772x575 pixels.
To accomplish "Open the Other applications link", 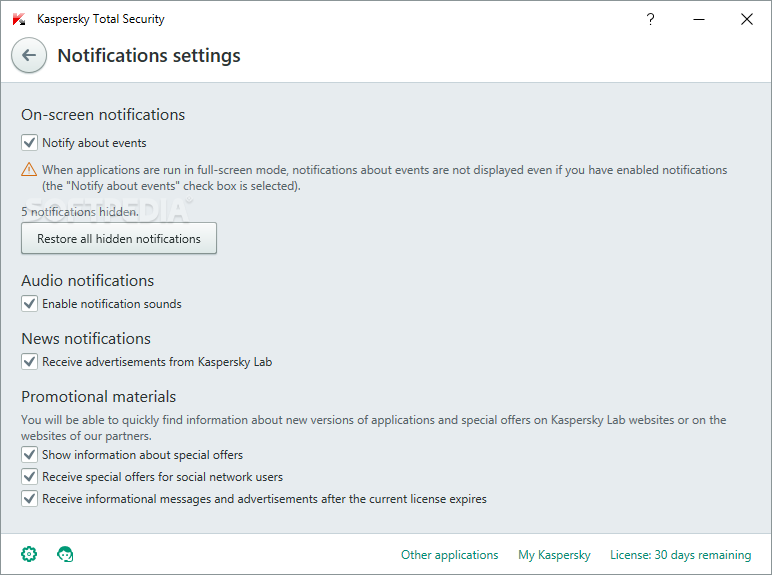I will click(x=450, y=555).
